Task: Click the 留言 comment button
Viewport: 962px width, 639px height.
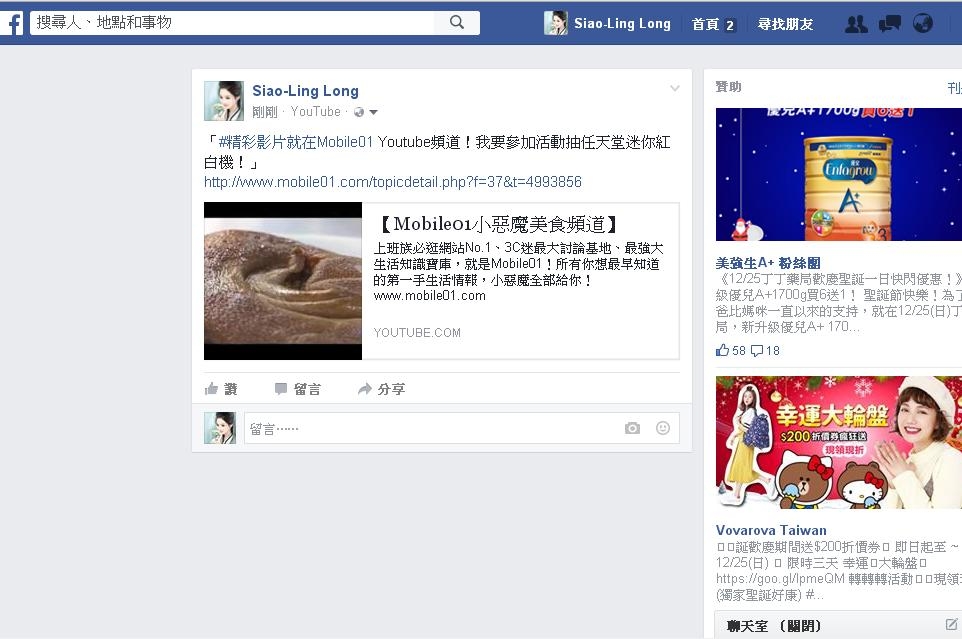Action: 298,389
